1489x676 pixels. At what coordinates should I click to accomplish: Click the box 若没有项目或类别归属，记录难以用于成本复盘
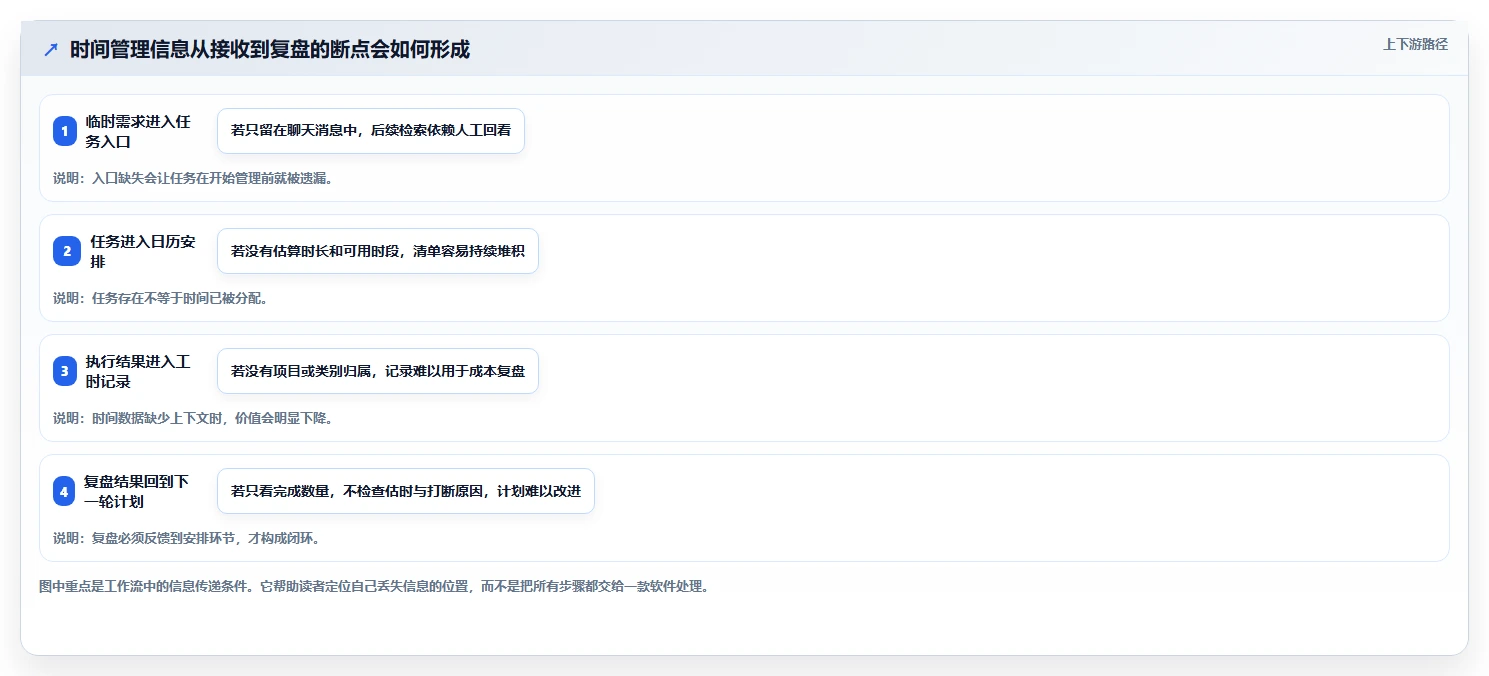coord(378,371)
